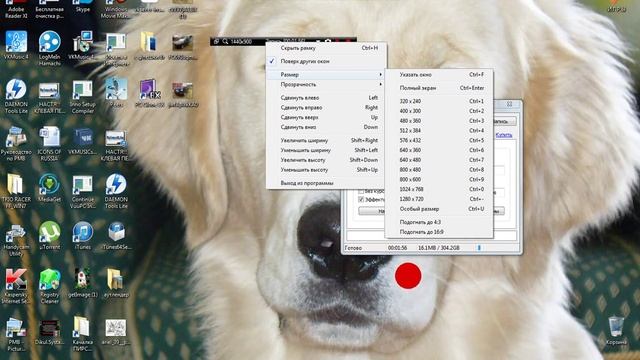Open Handycam Utility shortcut
The width and height of the screenshot is (640, 360).
click(x=16, y=239)
